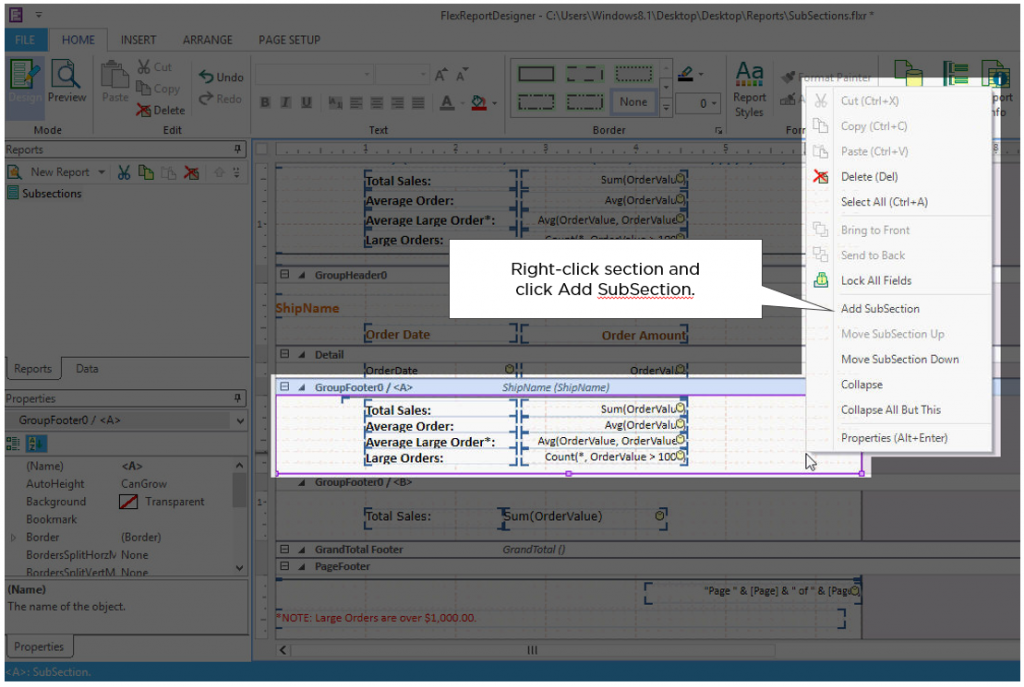Click Background Transparent color swatch
The width and height of the screenshot is (1024, 687).
(x=128, y=502)
